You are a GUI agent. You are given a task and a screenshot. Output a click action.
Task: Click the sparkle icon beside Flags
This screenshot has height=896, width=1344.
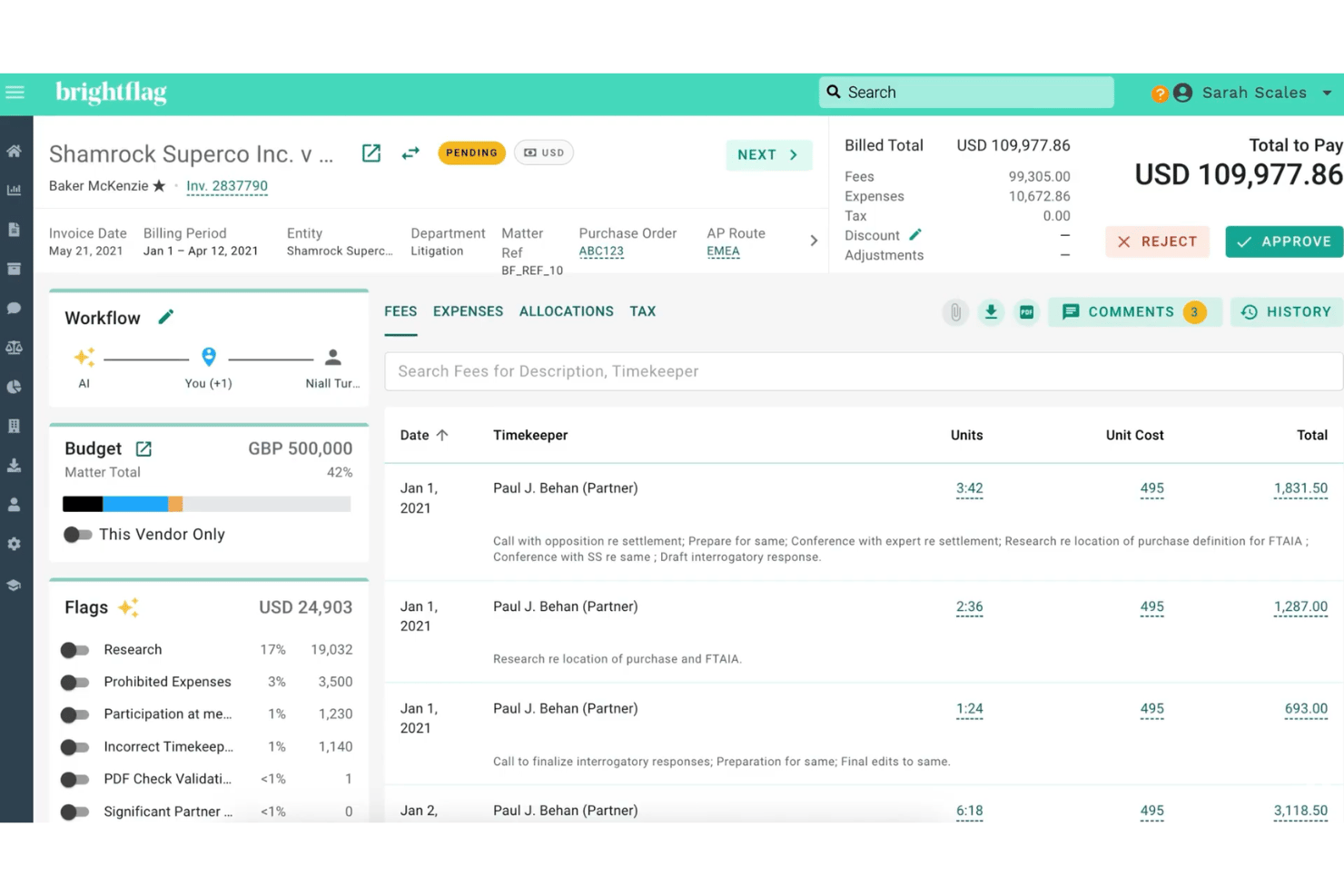coord(128,607)
